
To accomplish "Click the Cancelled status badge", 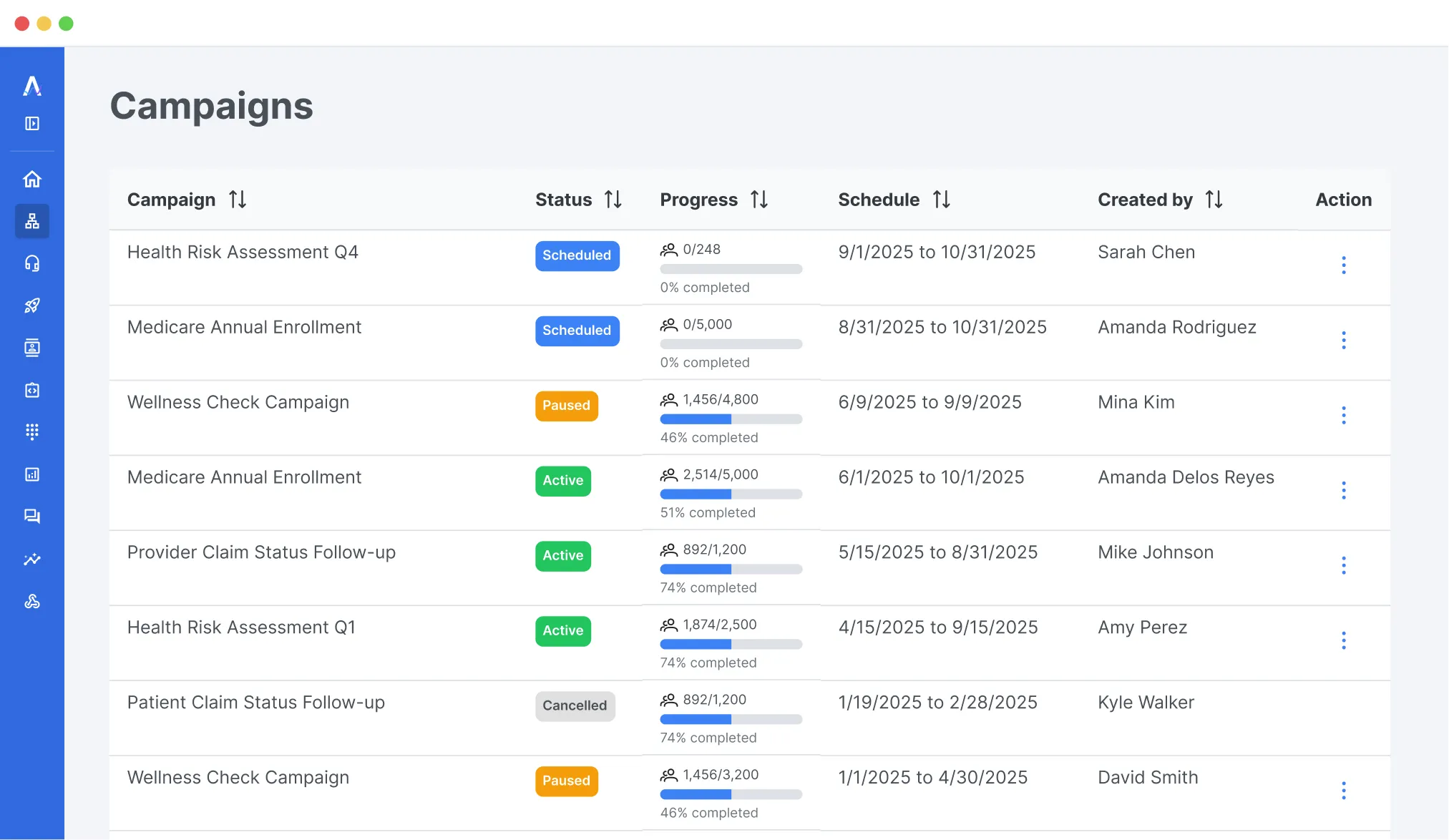I will coord(575,705).
